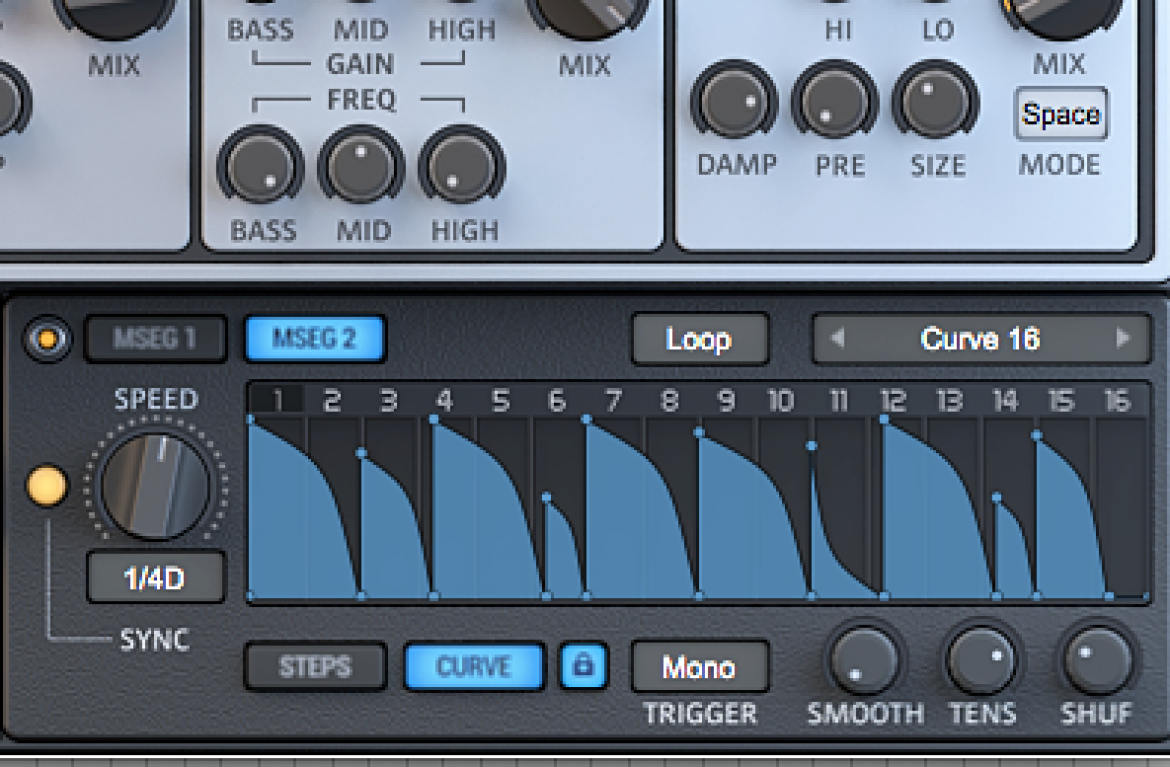
Task: Select step 9 in the MSEG ruler
Action: point(726,401)
